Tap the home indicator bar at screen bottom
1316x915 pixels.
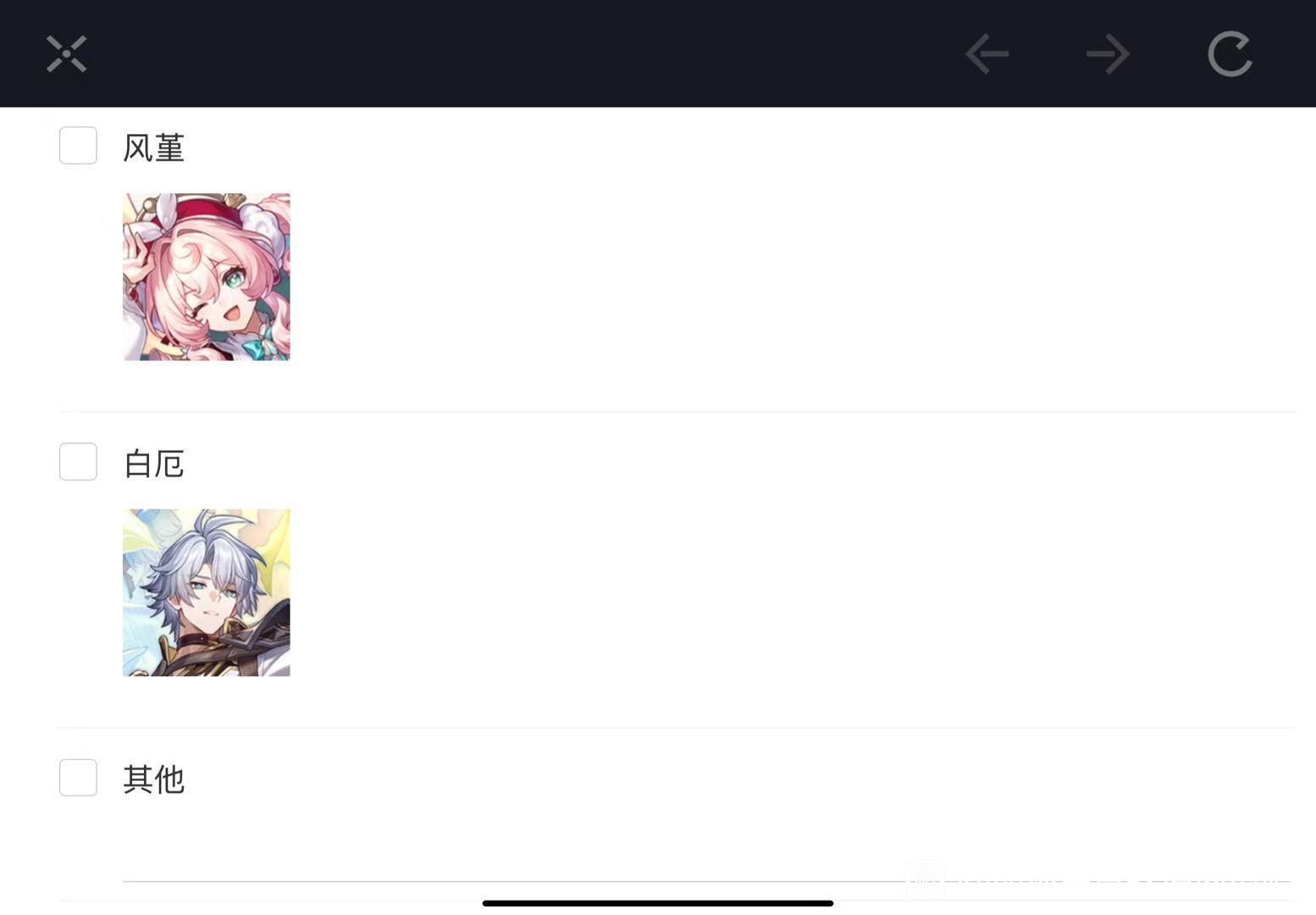pyautogui.click(x=658, y=903)
